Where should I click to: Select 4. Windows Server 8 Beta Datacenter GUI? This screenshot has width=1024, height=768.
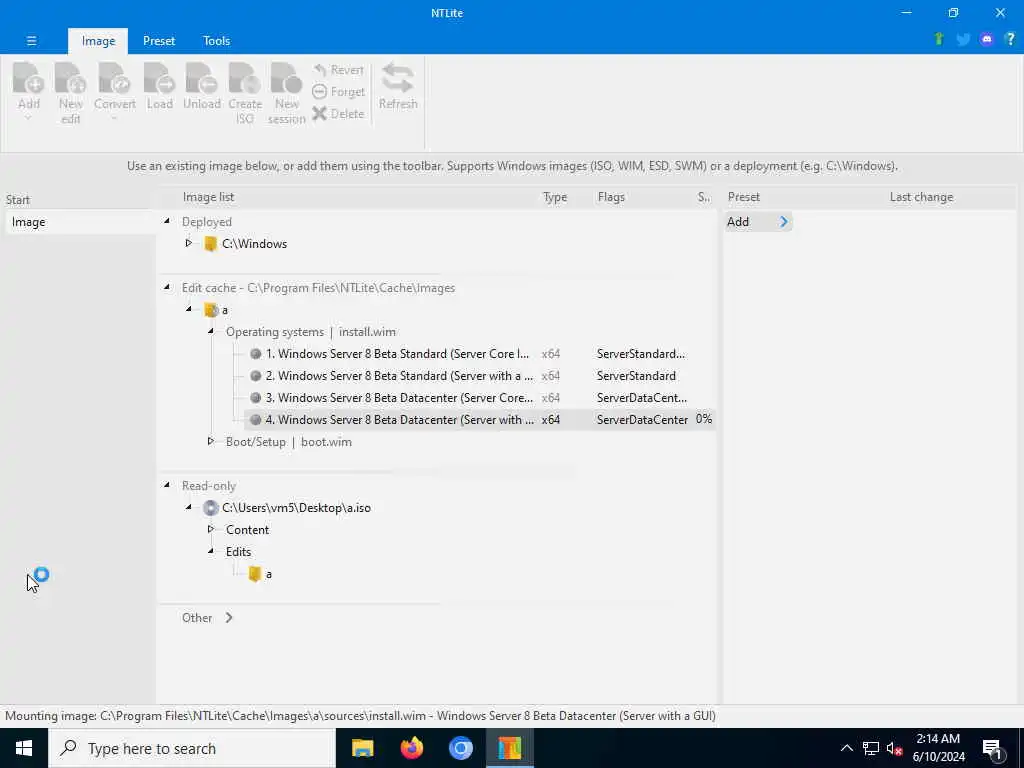tap(481, 419)
